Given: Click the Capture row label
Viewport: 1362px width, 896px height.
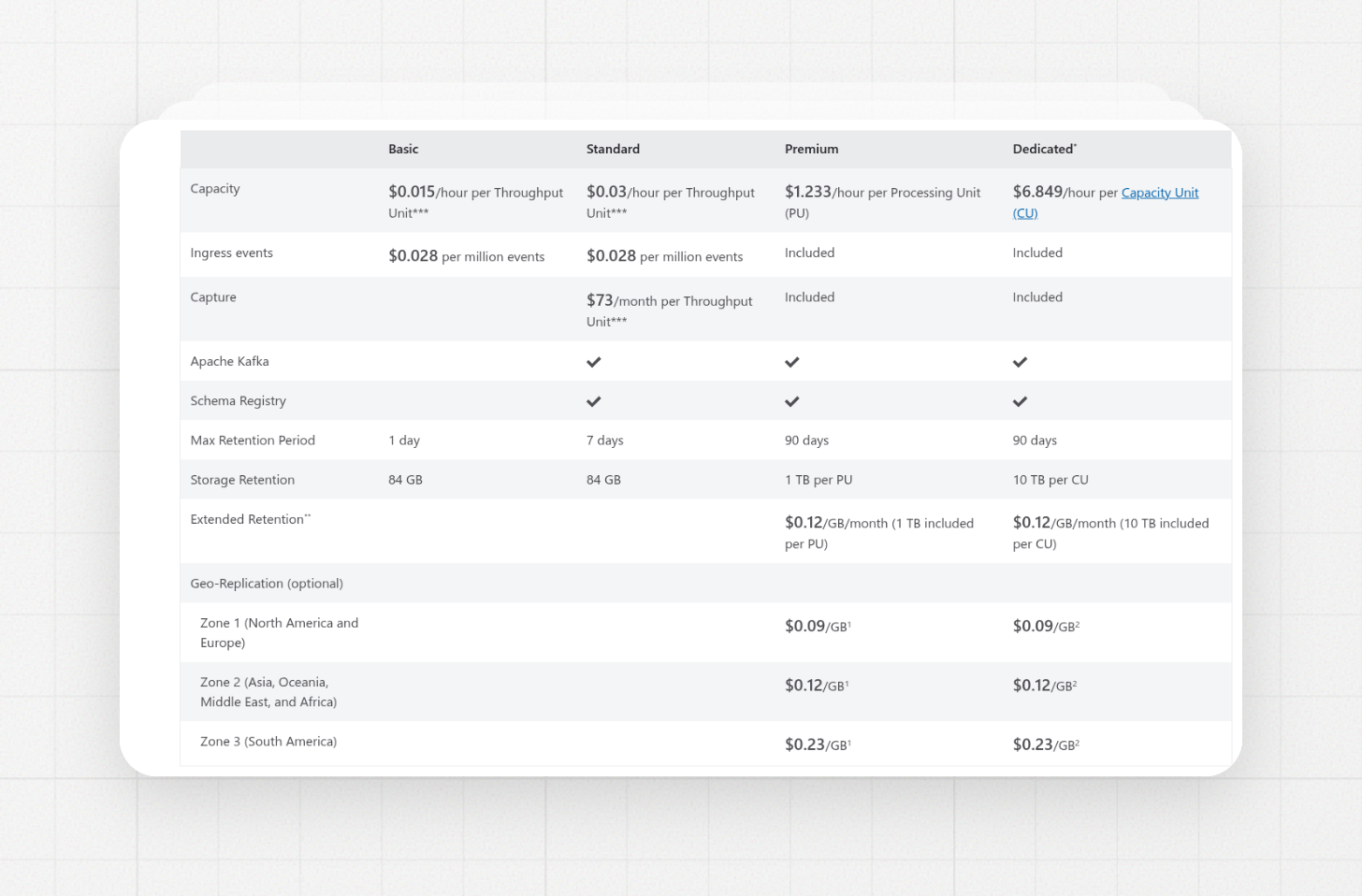Looking at the screenshot, I should point(213,297).
